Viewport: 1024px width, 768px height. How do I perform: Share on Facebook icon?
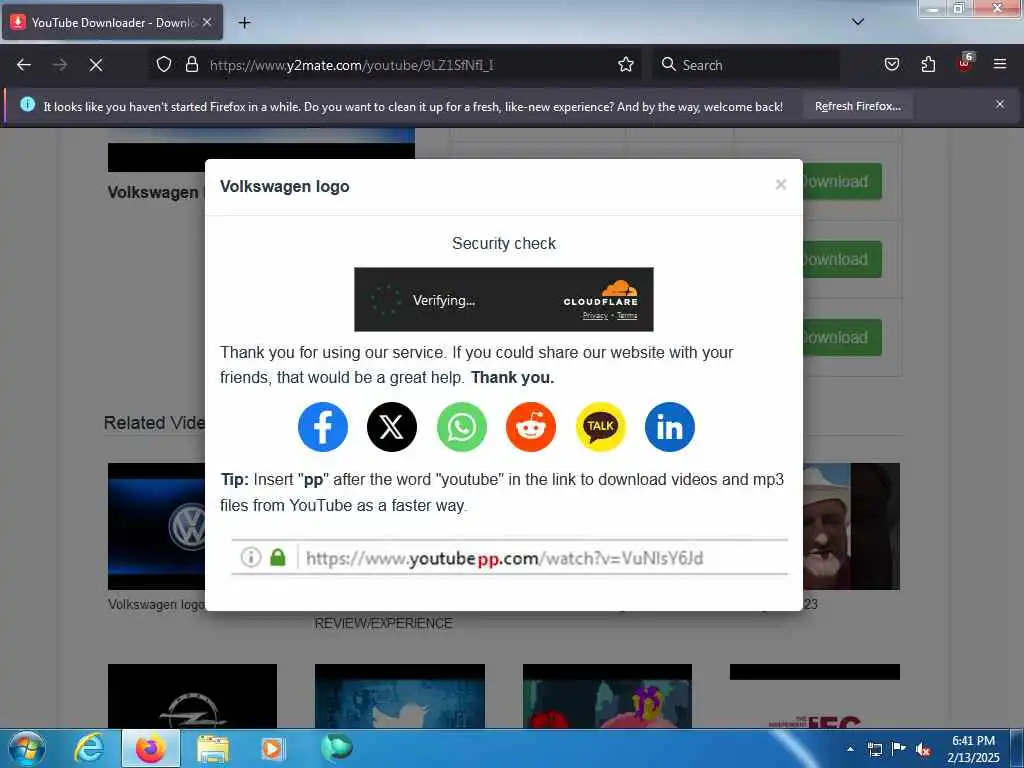point(323,427)
